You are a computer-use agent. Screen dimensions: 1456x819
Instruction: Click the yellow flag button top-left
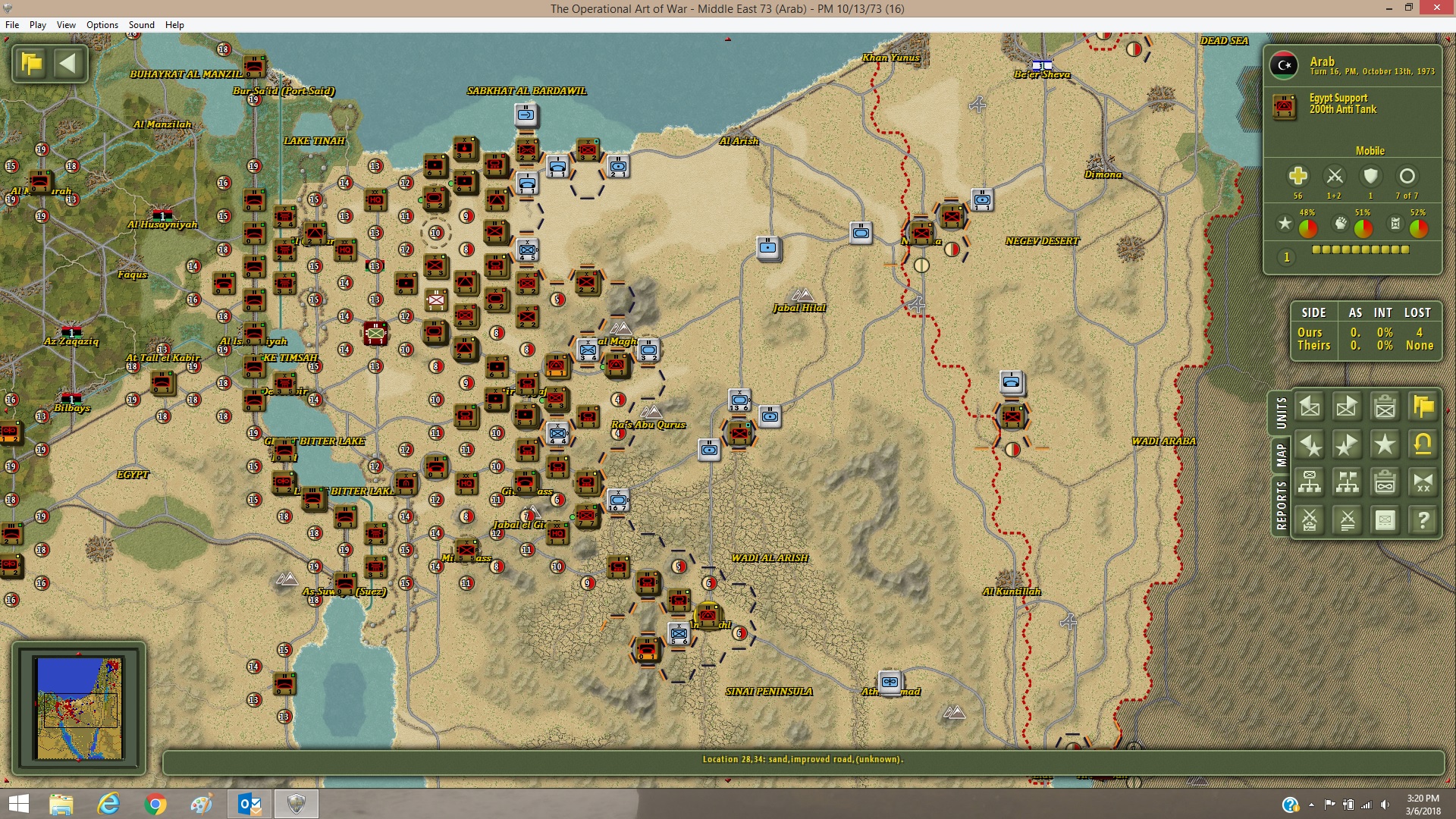tap(32, 64)
